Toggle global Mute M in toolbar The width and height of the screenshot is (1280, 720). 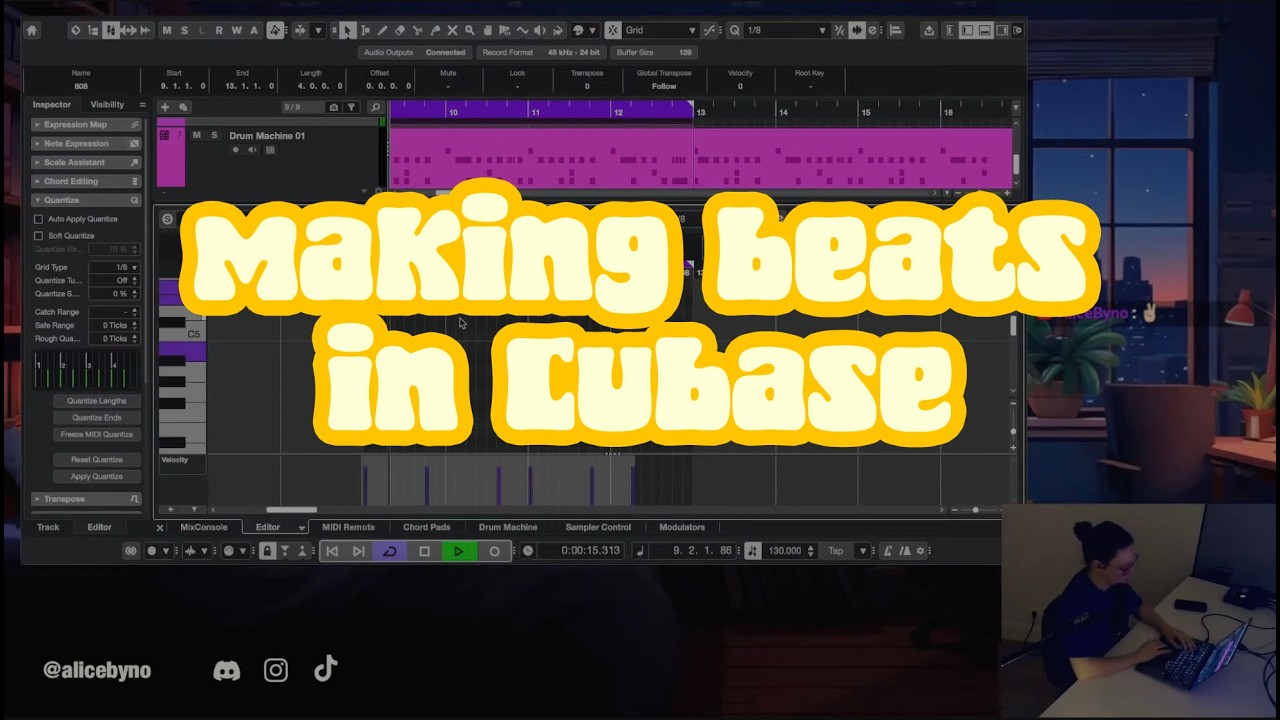[x=166, y=30]
